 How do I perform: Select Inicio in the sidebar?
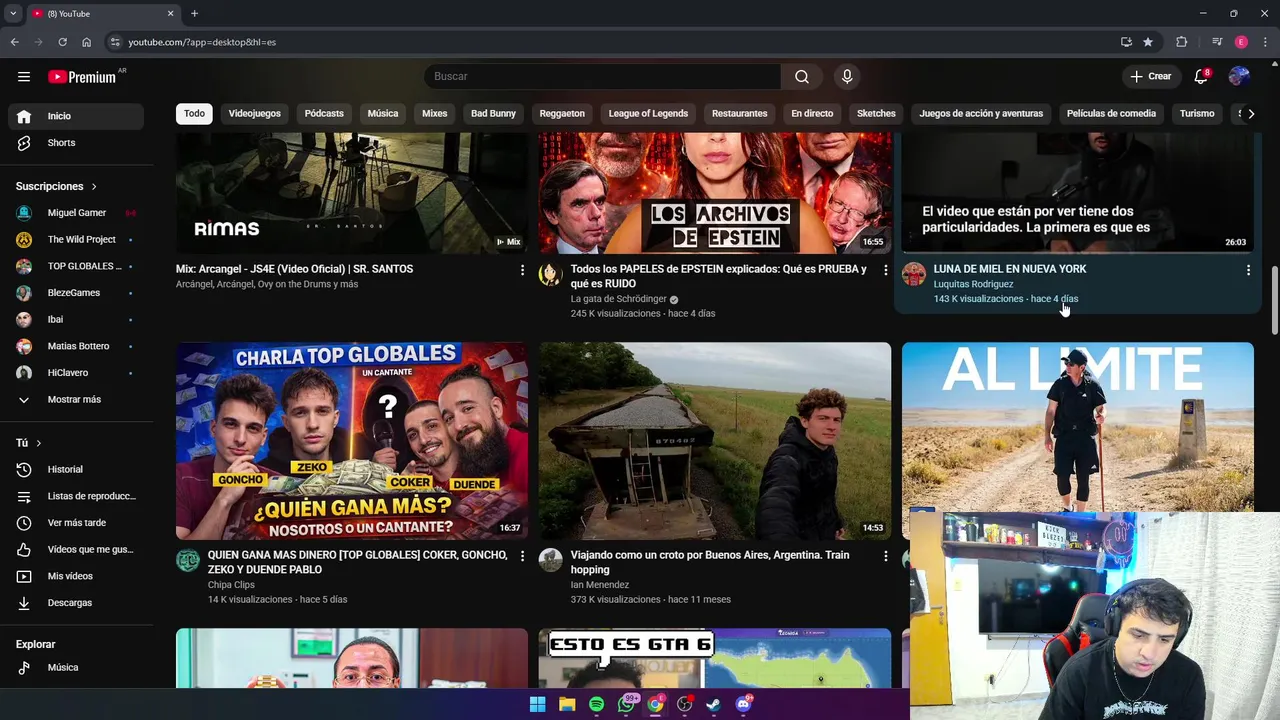[x=76, y=116]
